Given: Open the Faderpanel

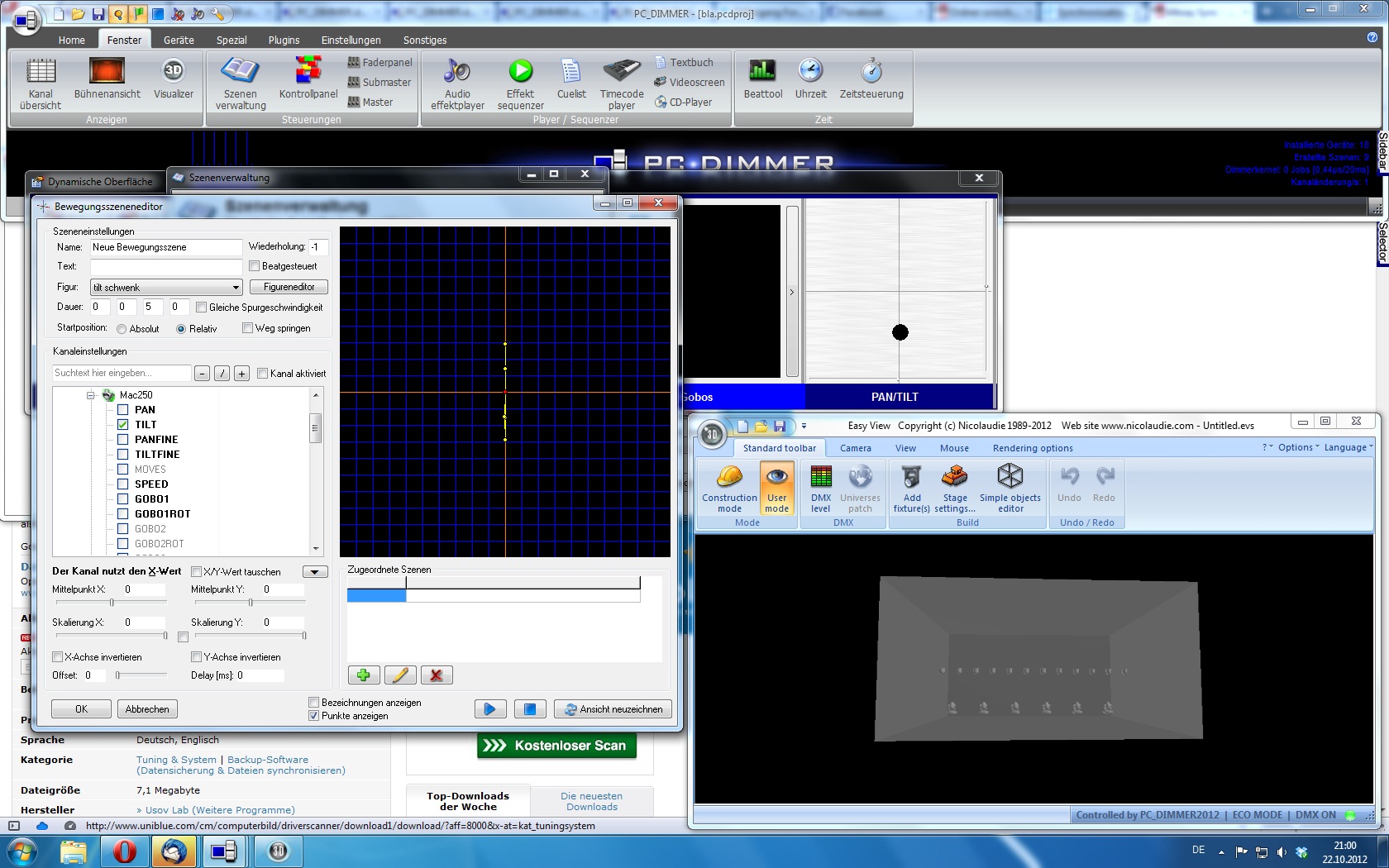Looking at the screenshot, I should [x=379, y=63].
